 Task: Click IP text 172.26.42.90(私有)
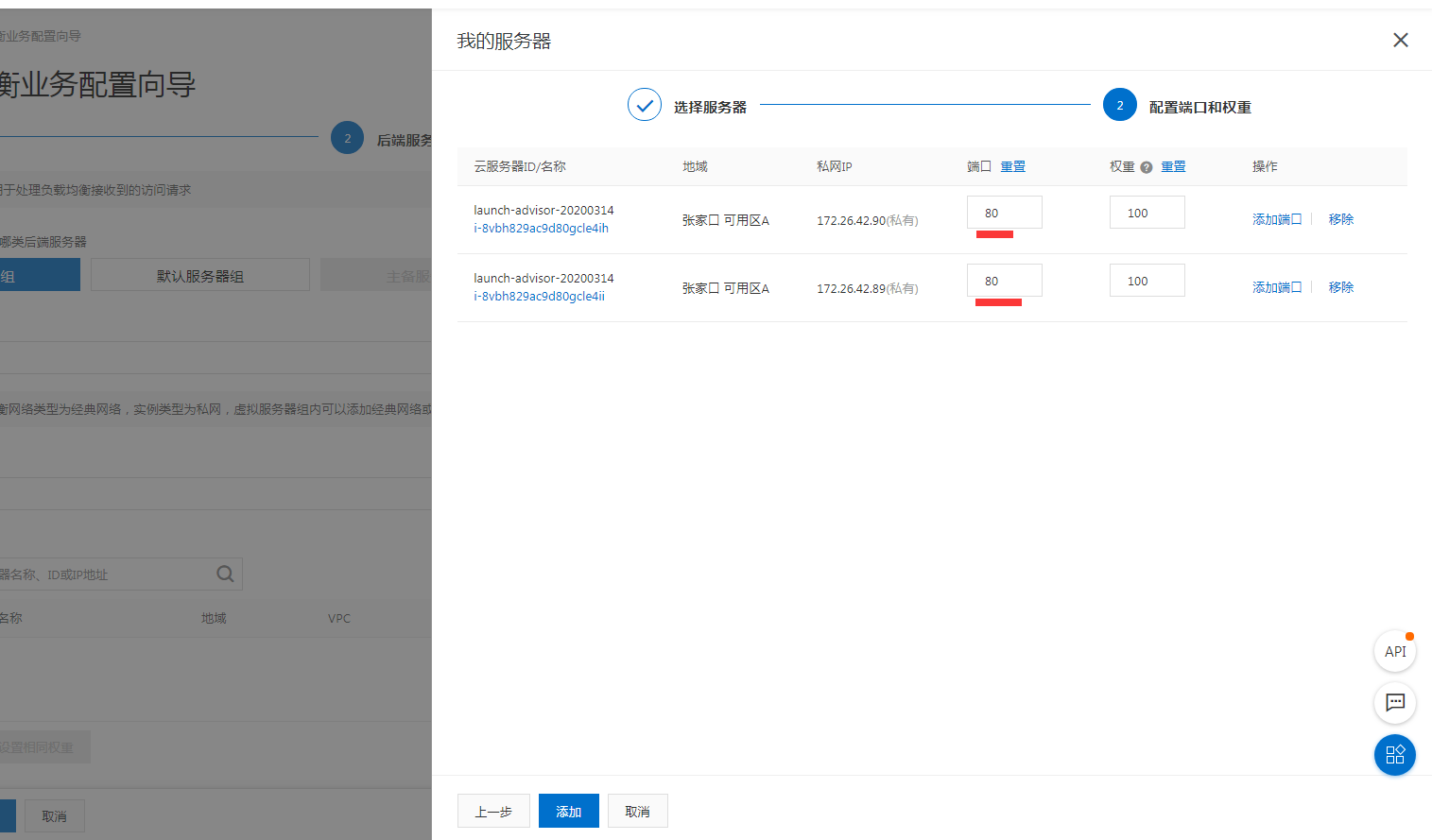tap(868, 220)
